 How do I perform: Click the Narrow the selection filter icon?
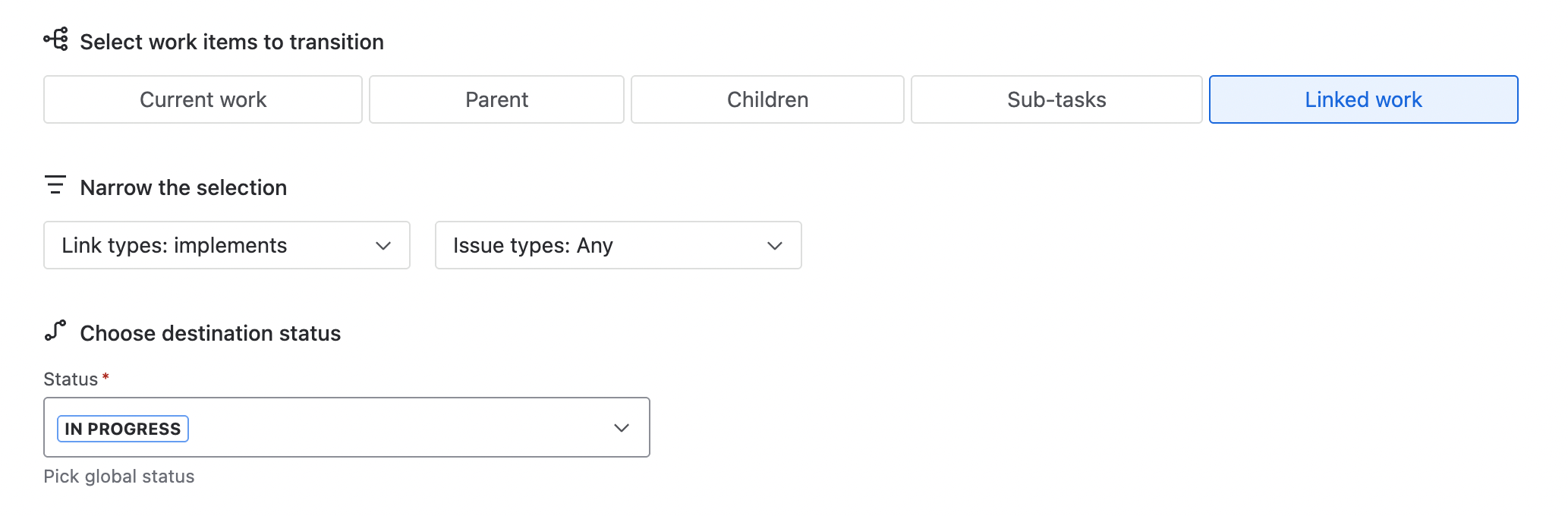[55, 184]
